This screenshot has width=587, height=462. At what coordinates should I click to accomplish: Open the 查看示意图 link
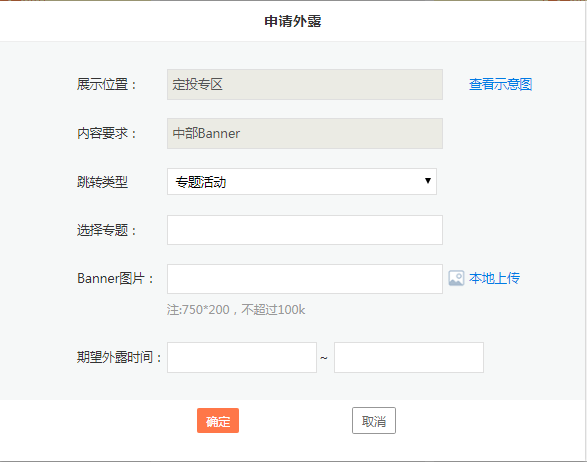pyautogui.click(x=501, y=84)
